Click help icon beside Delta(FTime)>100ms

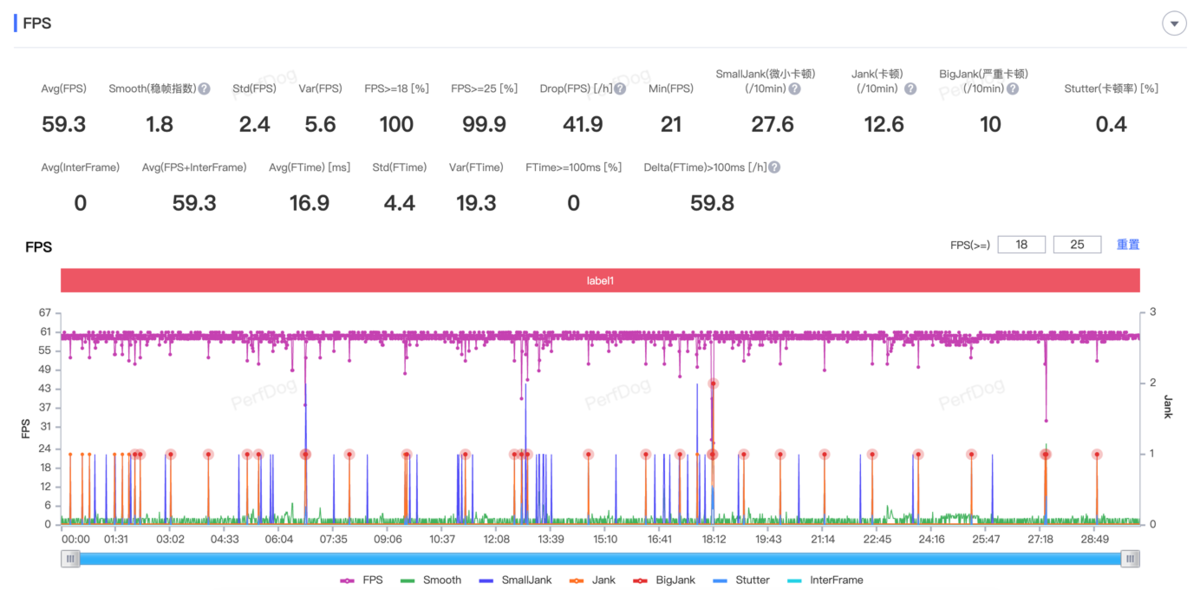point(774,168)
